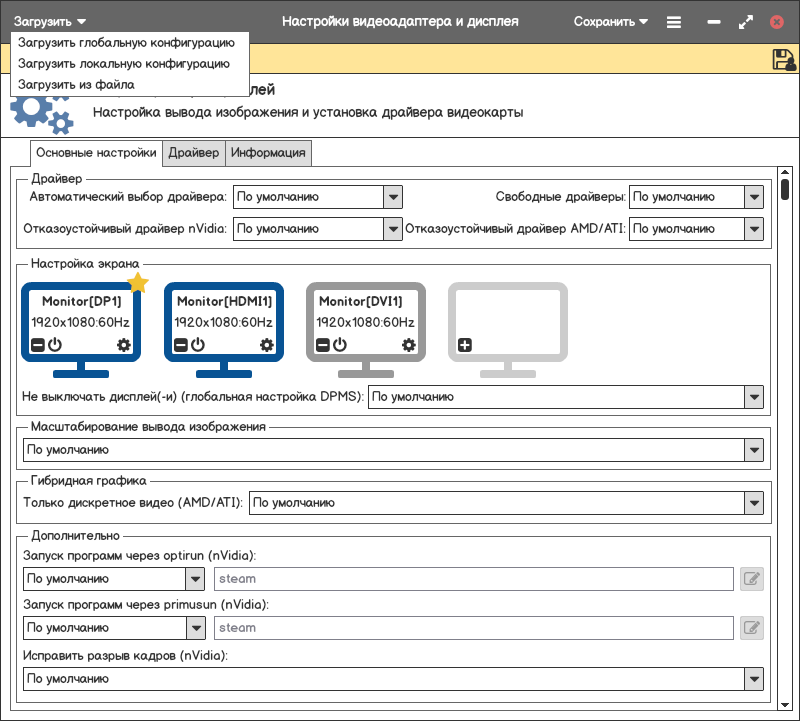Open the image output scaling dropdown
Image resolution: width=800 pixels, height=721 pixels.
click(x=754, y=450)
